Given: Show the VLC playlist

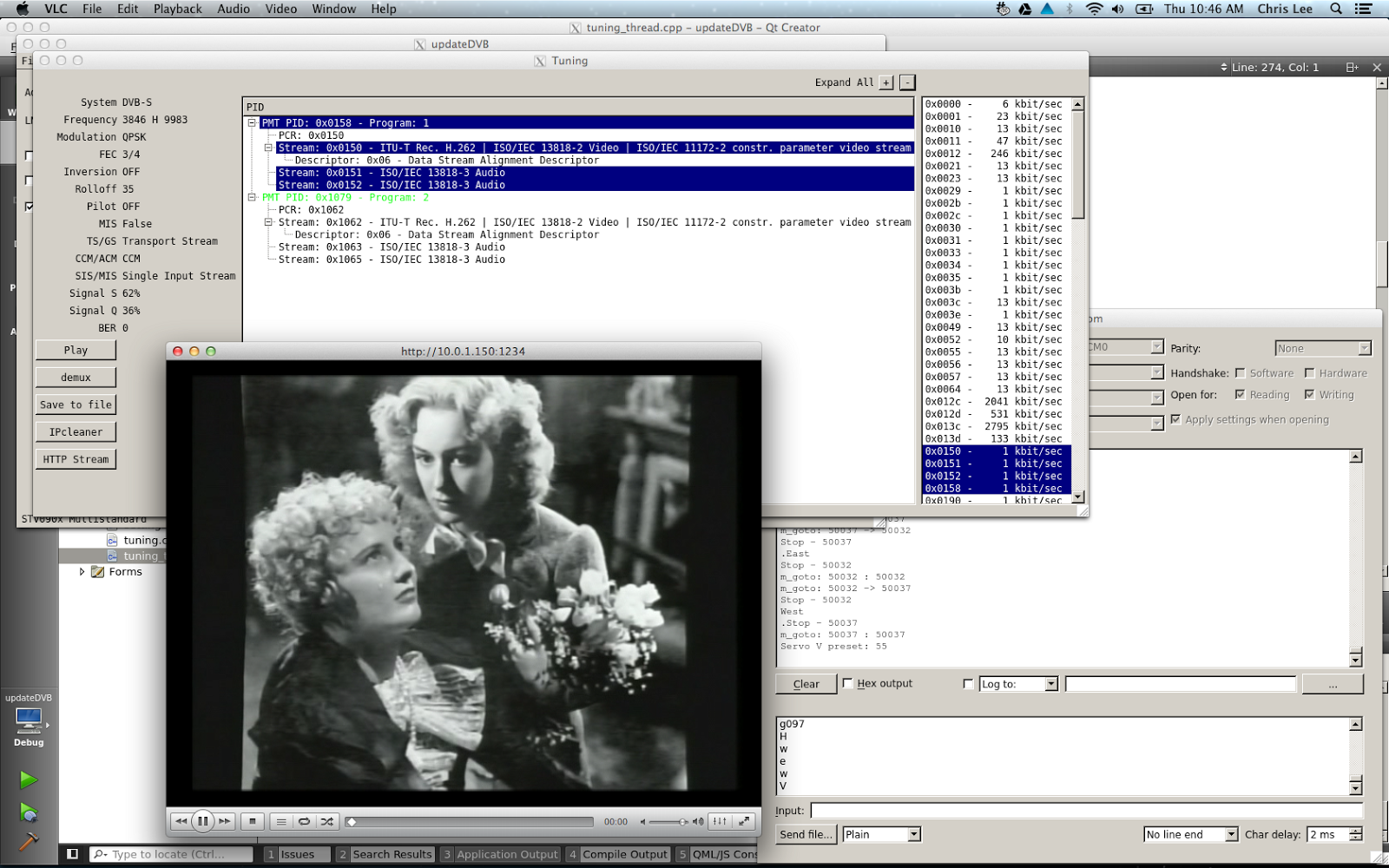Looking at the screenshot, I should 280,821.
